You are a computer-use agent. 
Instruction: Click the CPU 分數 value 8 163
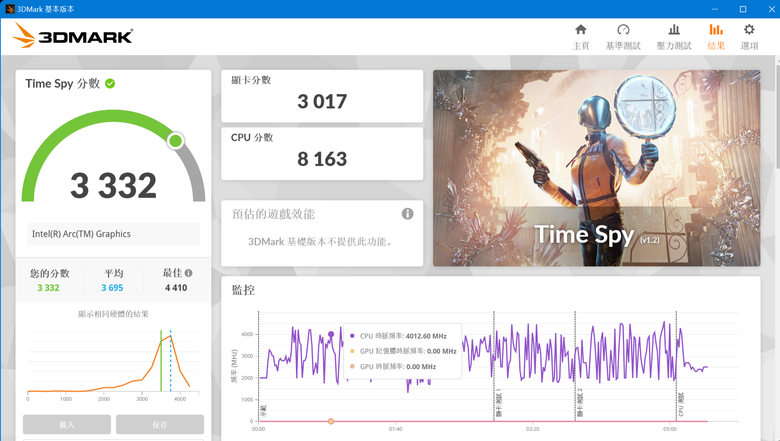(x=322, y=159)
